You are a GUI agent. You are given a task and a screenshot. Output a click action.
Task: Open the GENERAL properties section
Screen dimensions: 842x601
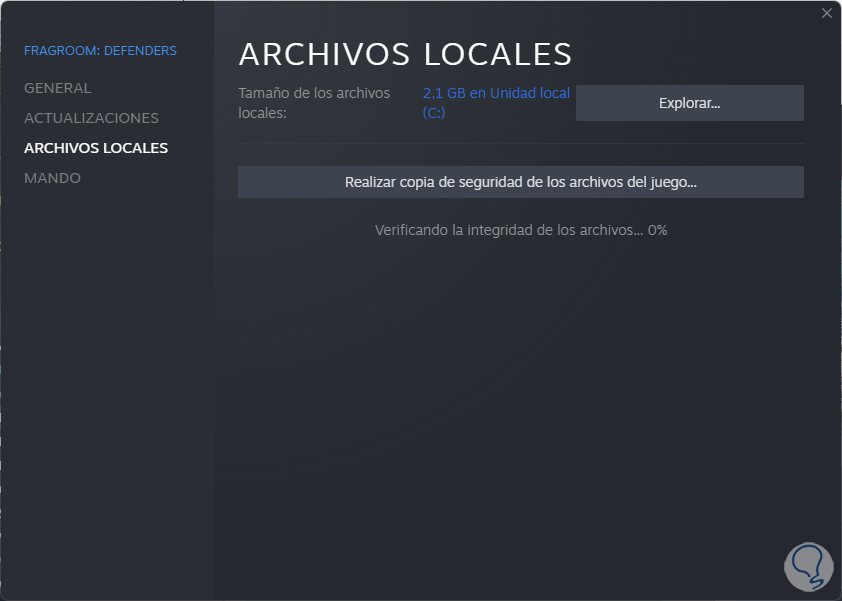click(57, 88)
